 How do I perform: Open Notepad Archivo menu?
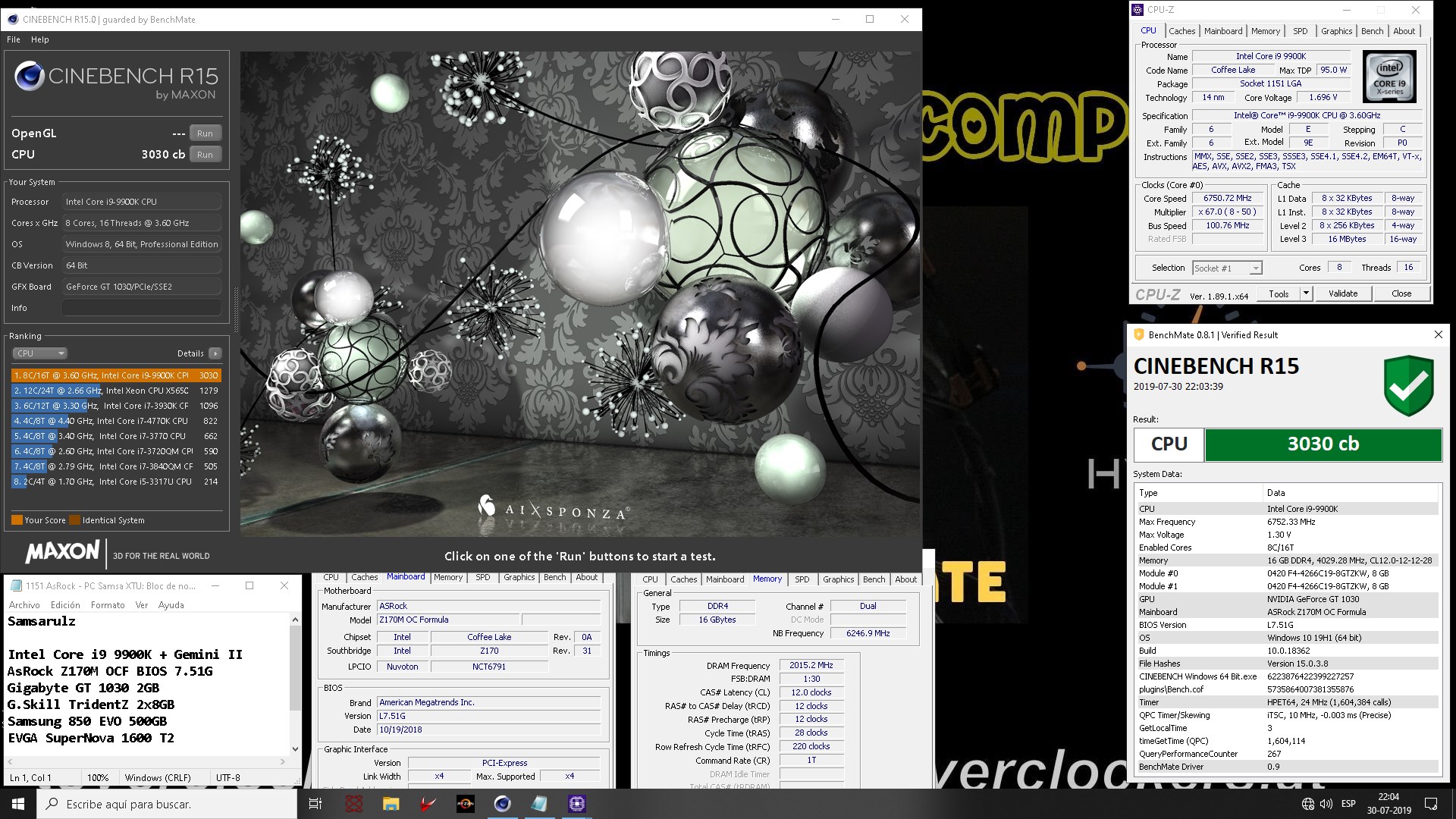click(x=24, y=605)
